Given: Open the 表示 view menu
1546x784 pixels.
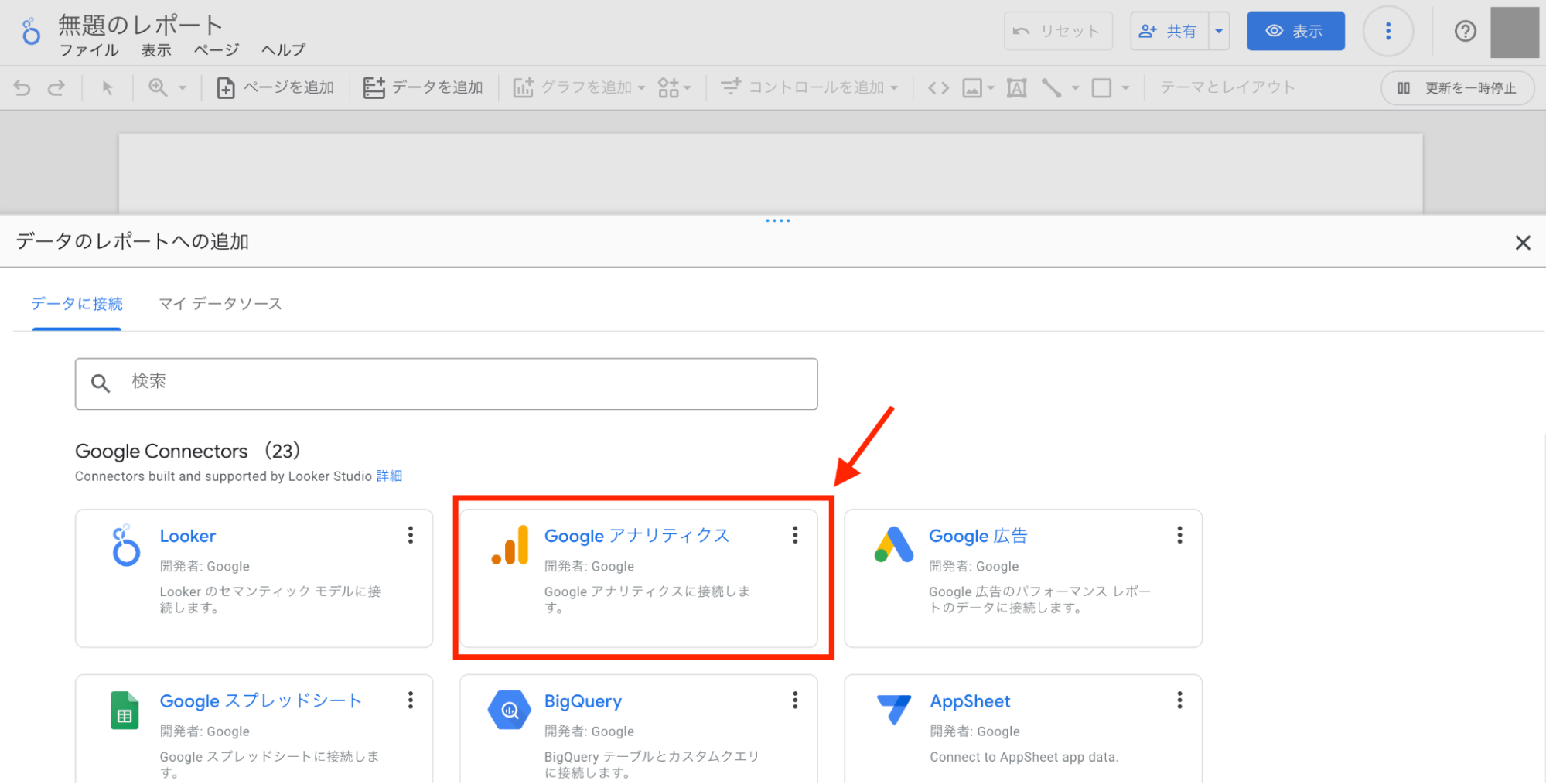Looking at the screenshot, I should [155, 50].
